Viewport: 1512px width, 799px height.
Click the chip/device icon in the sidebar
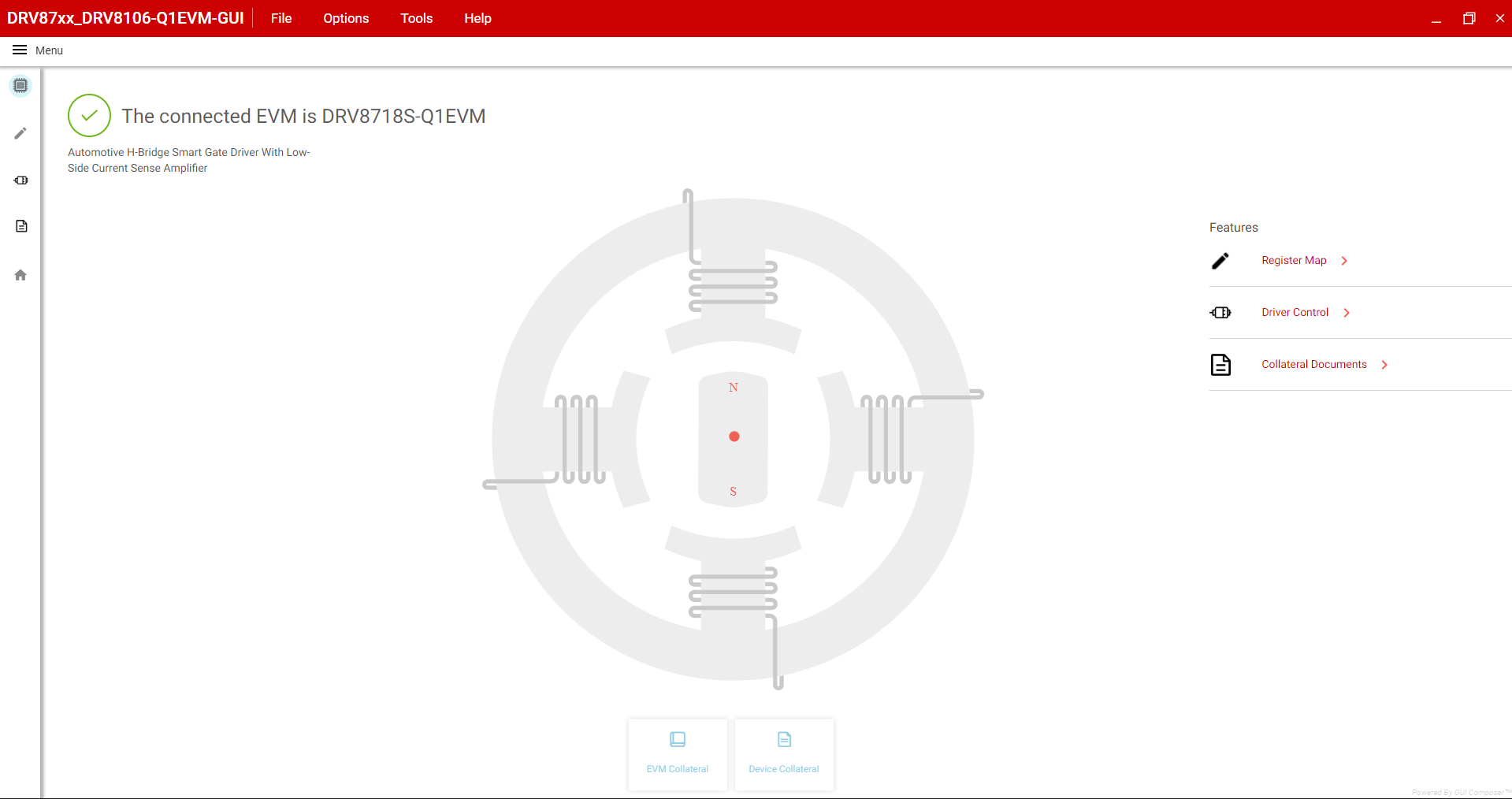click(20, 85)
